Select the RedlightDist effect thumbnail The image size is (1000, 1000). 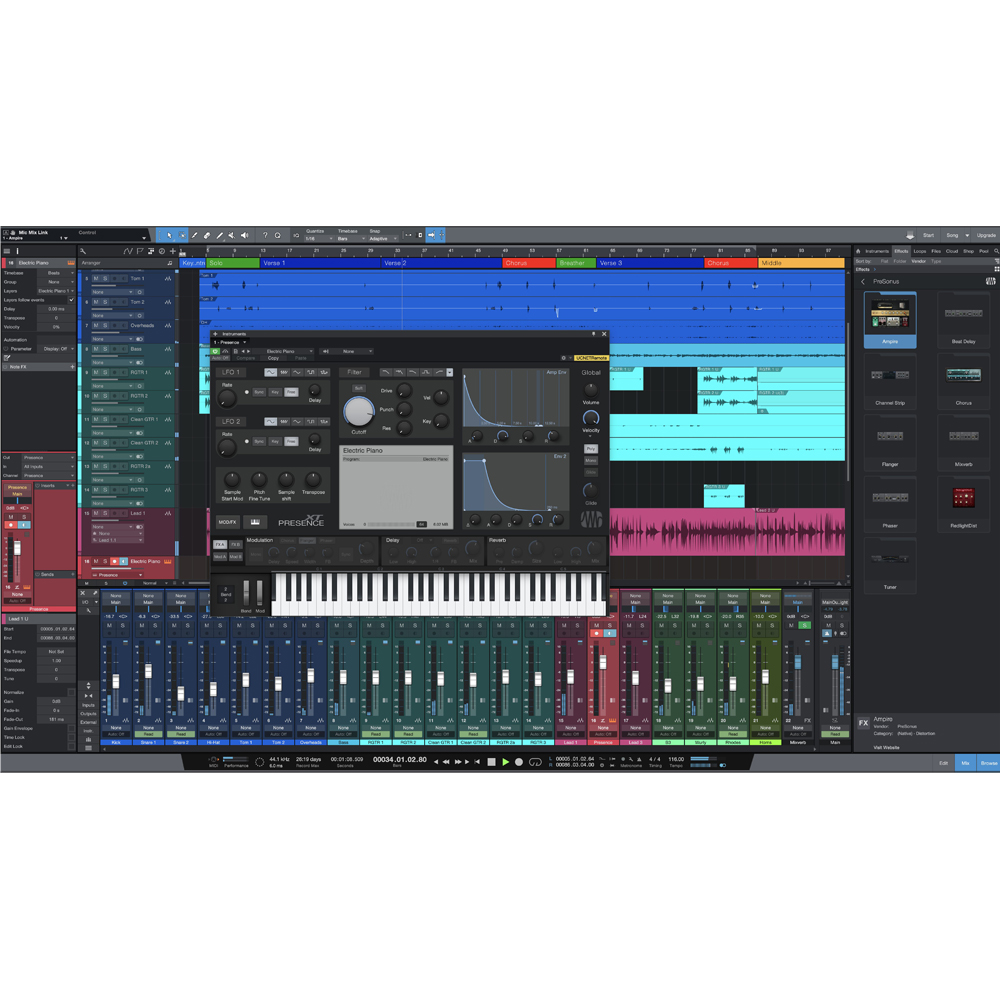964,504
